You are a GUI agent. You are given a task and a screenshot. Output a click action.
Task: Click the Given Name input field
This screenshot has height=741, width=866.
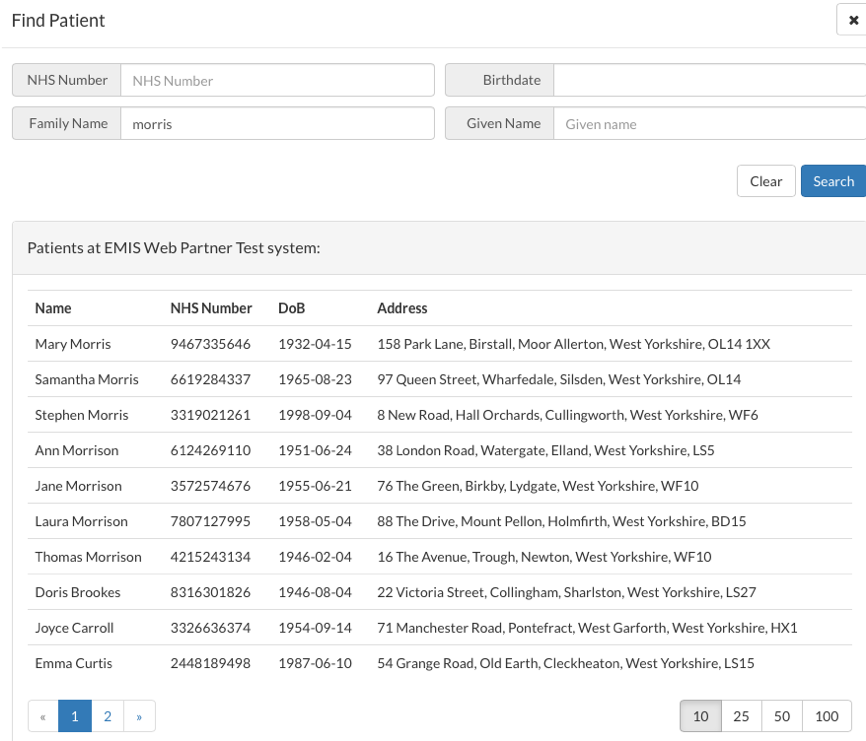click(710, 124)
